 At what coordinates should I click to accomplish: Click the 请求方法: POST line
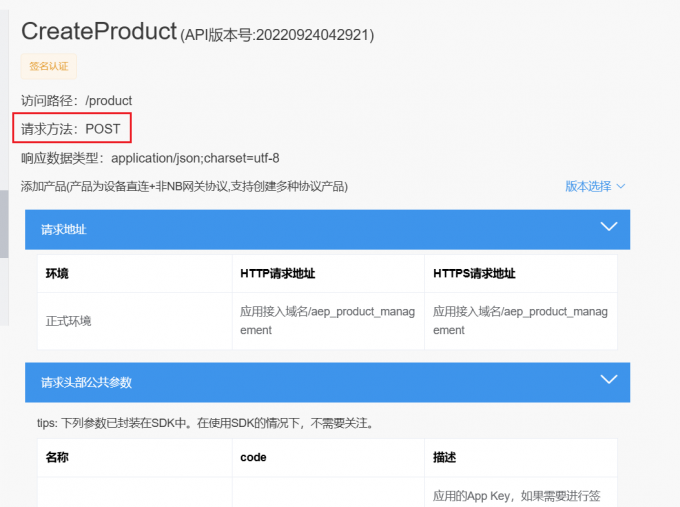coord(71,129)
